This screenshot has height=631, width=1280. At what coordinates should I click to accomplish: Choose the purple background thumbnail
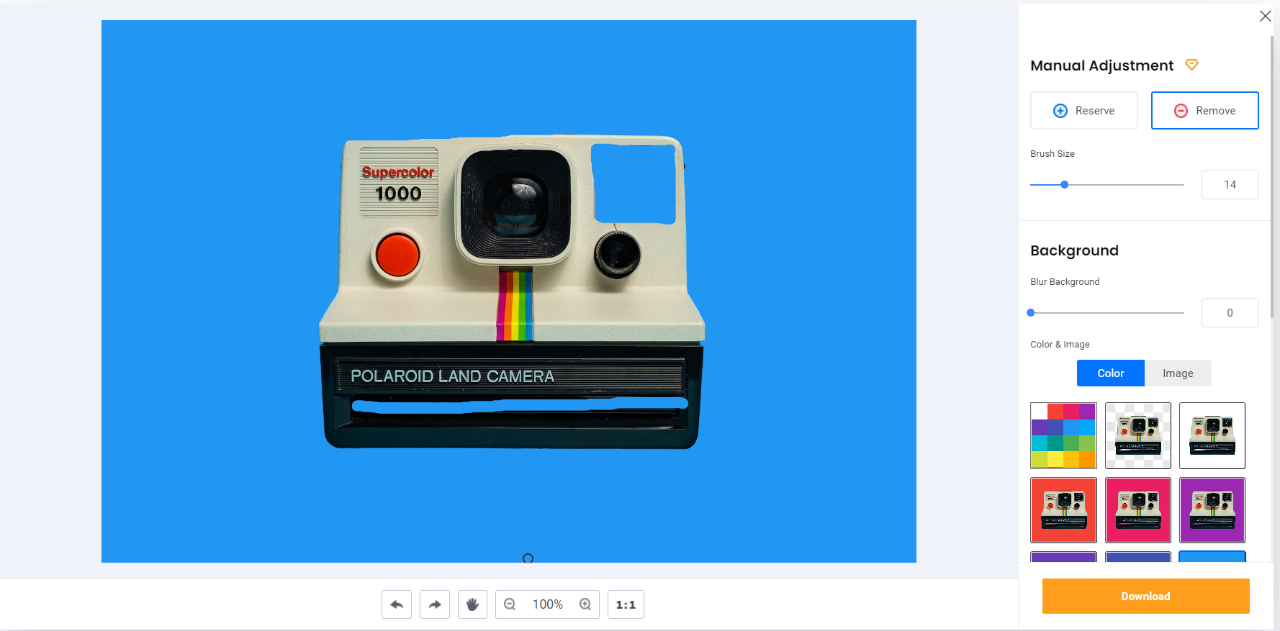coord(1212,510)
